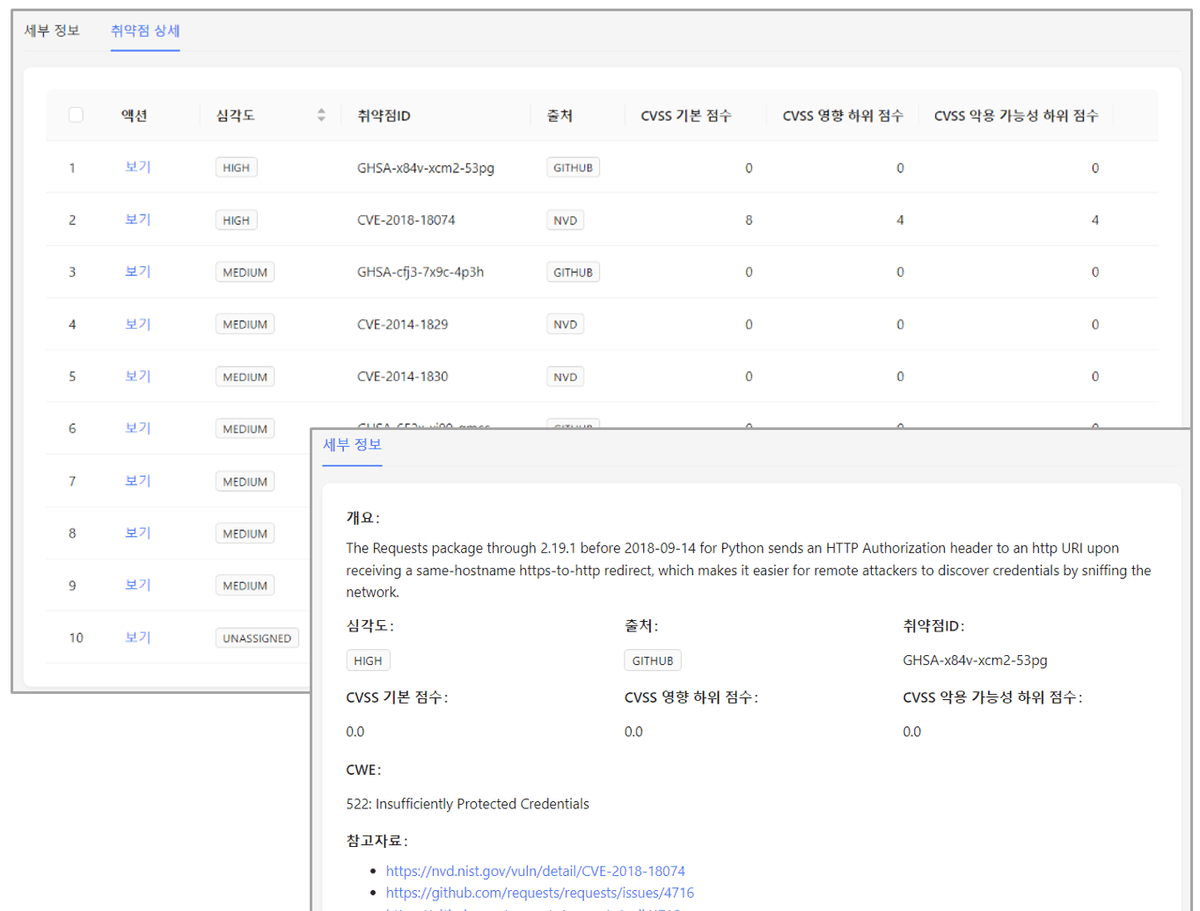The width and height of the screenshot is (1200, 911).
Task: Switch to the 취약점 상세 tab
Action: coord(145,30)
